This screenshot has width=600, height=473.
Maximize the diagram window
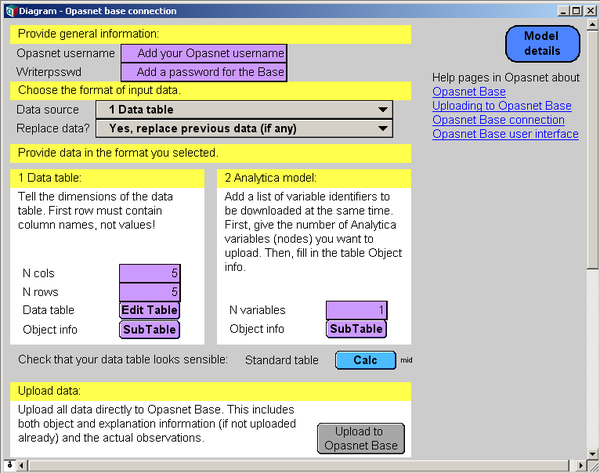tap(576, 11)
